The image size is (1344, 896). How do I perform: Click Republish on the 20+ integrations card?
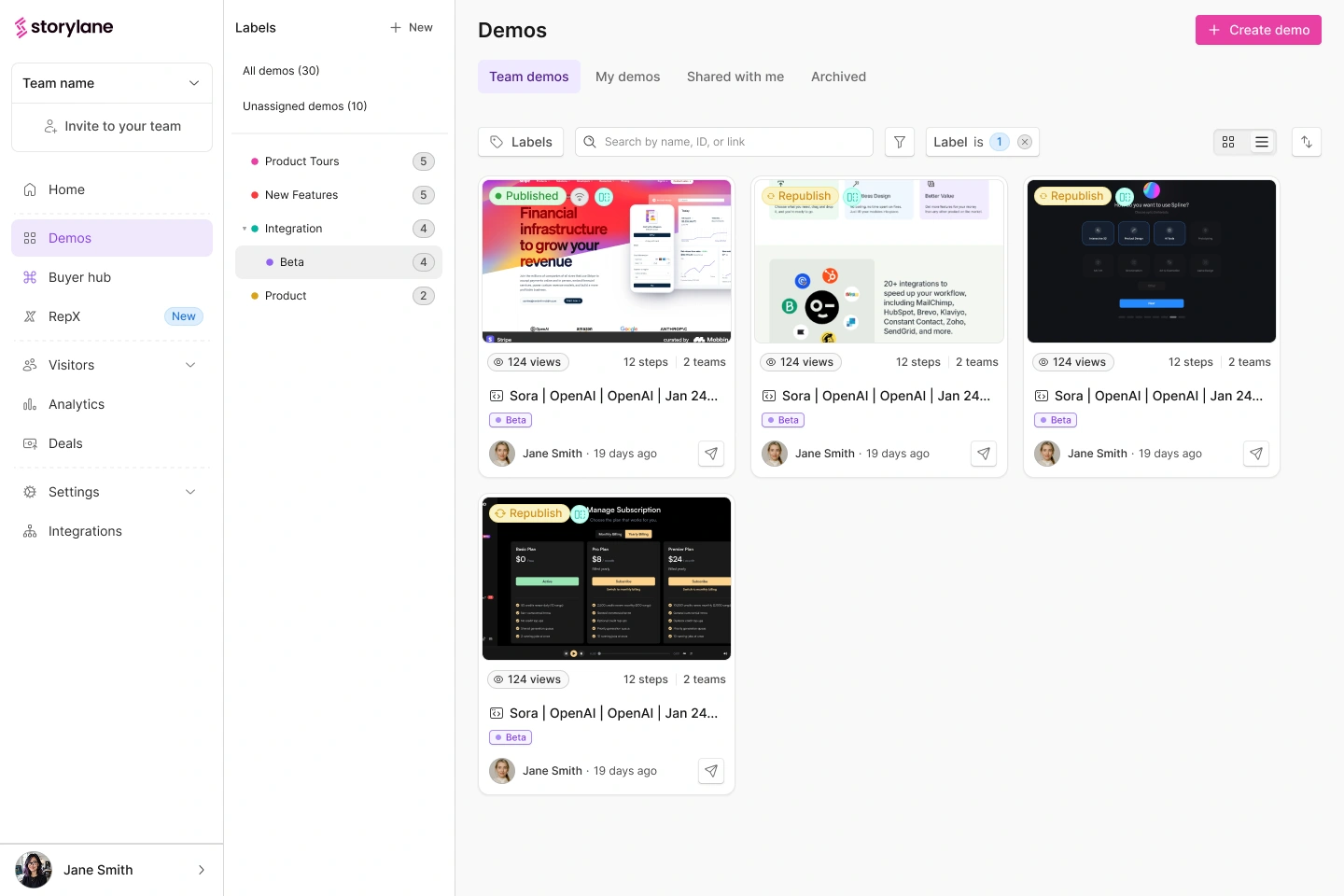click(798, 196)
